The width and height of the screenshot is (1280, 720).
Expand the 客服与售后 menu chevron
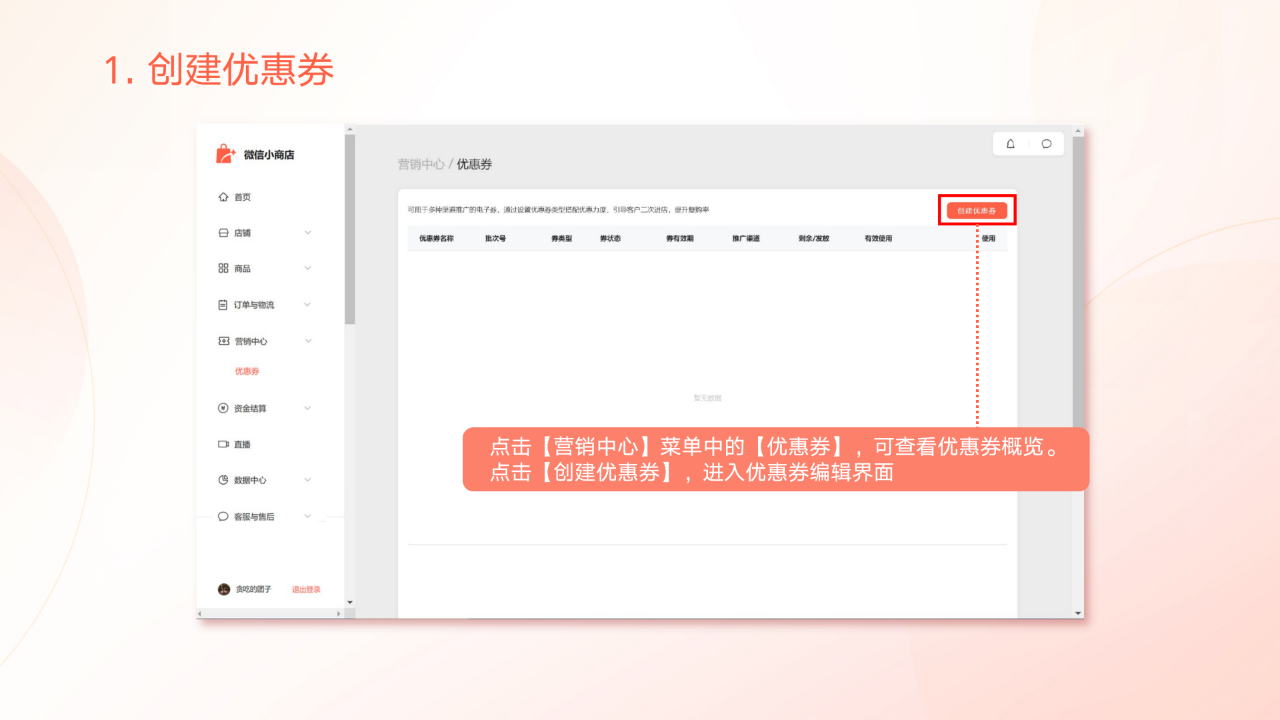pyautogui.click(x=308, y=516)
